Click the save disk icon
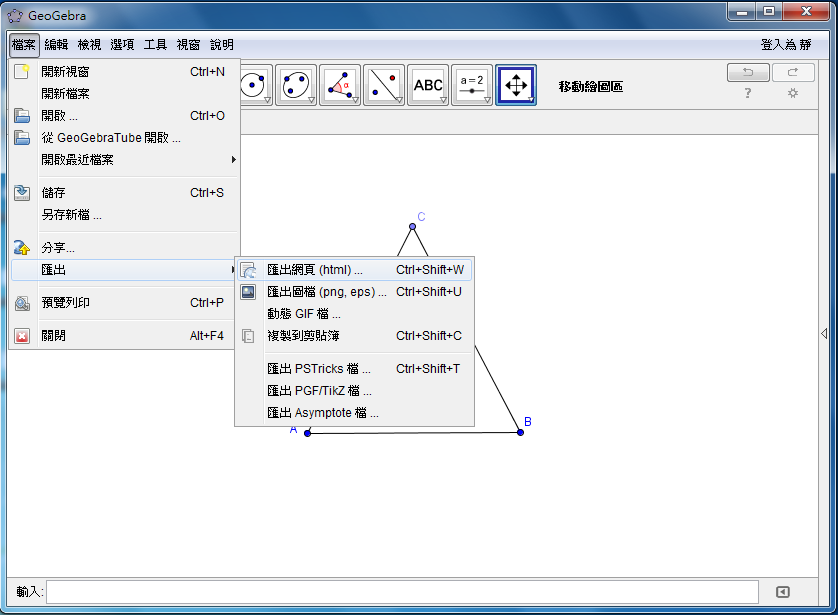The width and height of the screenshot is (838, 615). [x=22, y=193]
